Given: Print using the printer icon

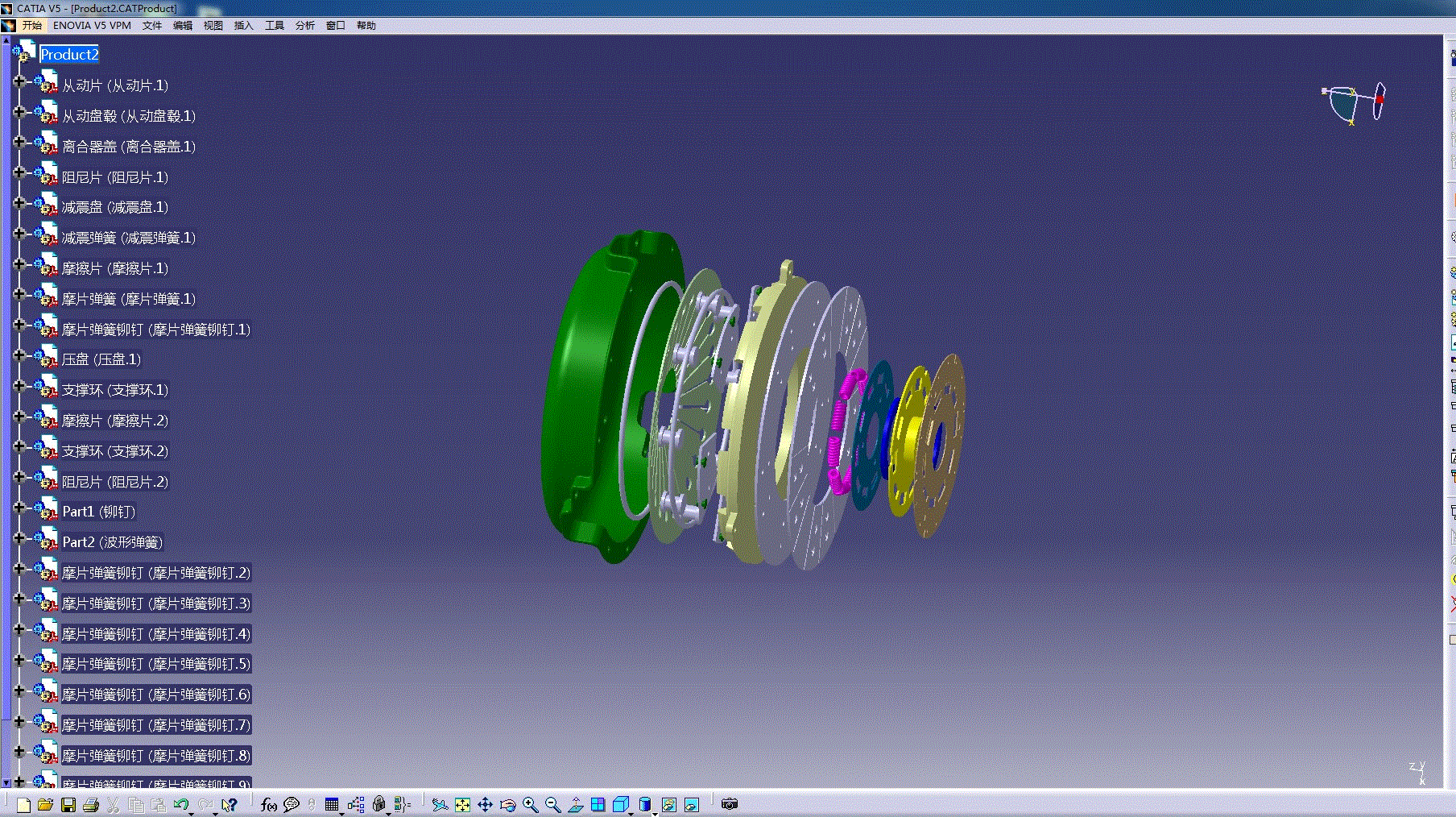Looking at the screenshot, I should [91, 804].
